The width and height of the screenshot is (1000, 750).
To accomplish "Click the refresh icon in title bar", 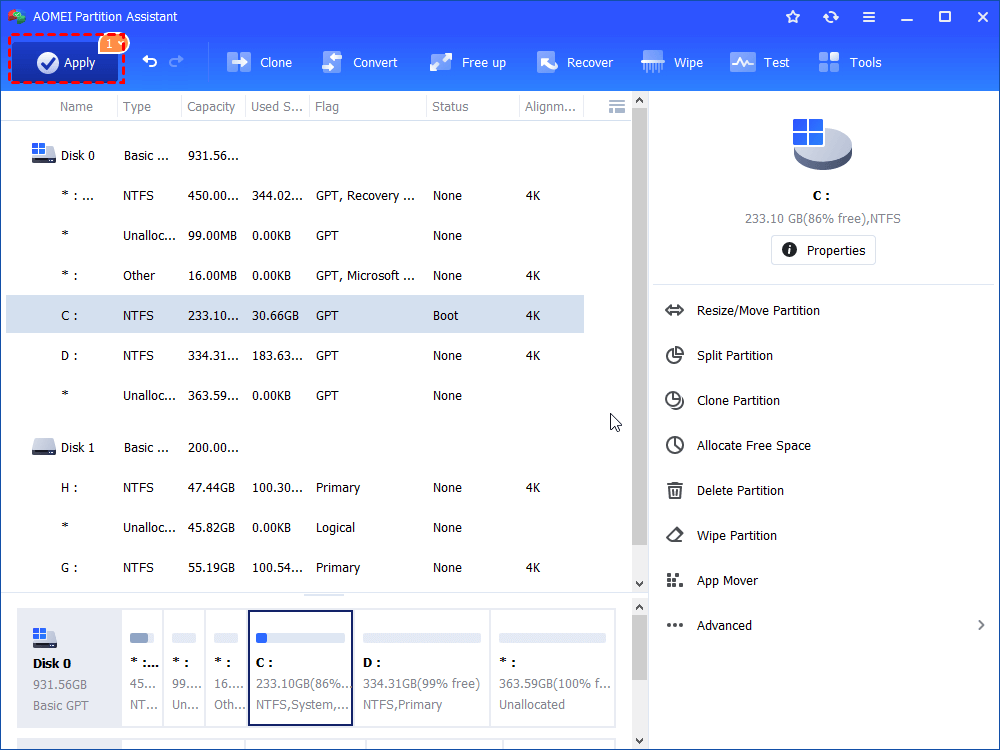I will pos(830,17).
